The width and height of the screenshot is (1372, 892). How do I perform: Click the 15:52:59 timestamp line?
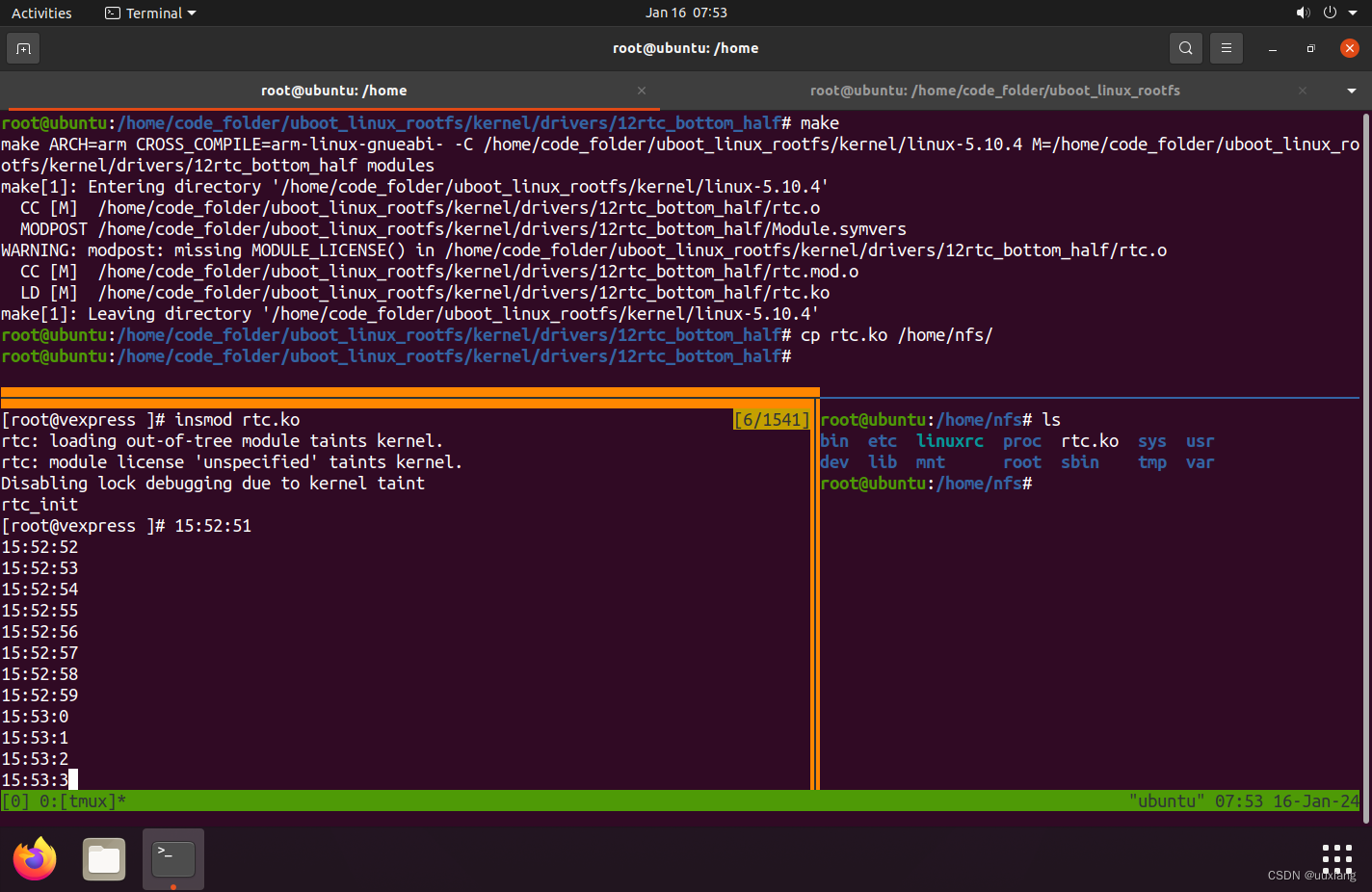40,695
